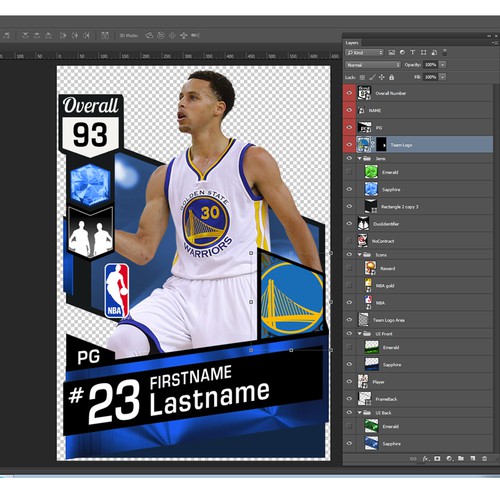This screenshot has height=500, width=500.
Task: Enable the type layer filter icon
Action: pyautogui.click(x=413, y=52)
